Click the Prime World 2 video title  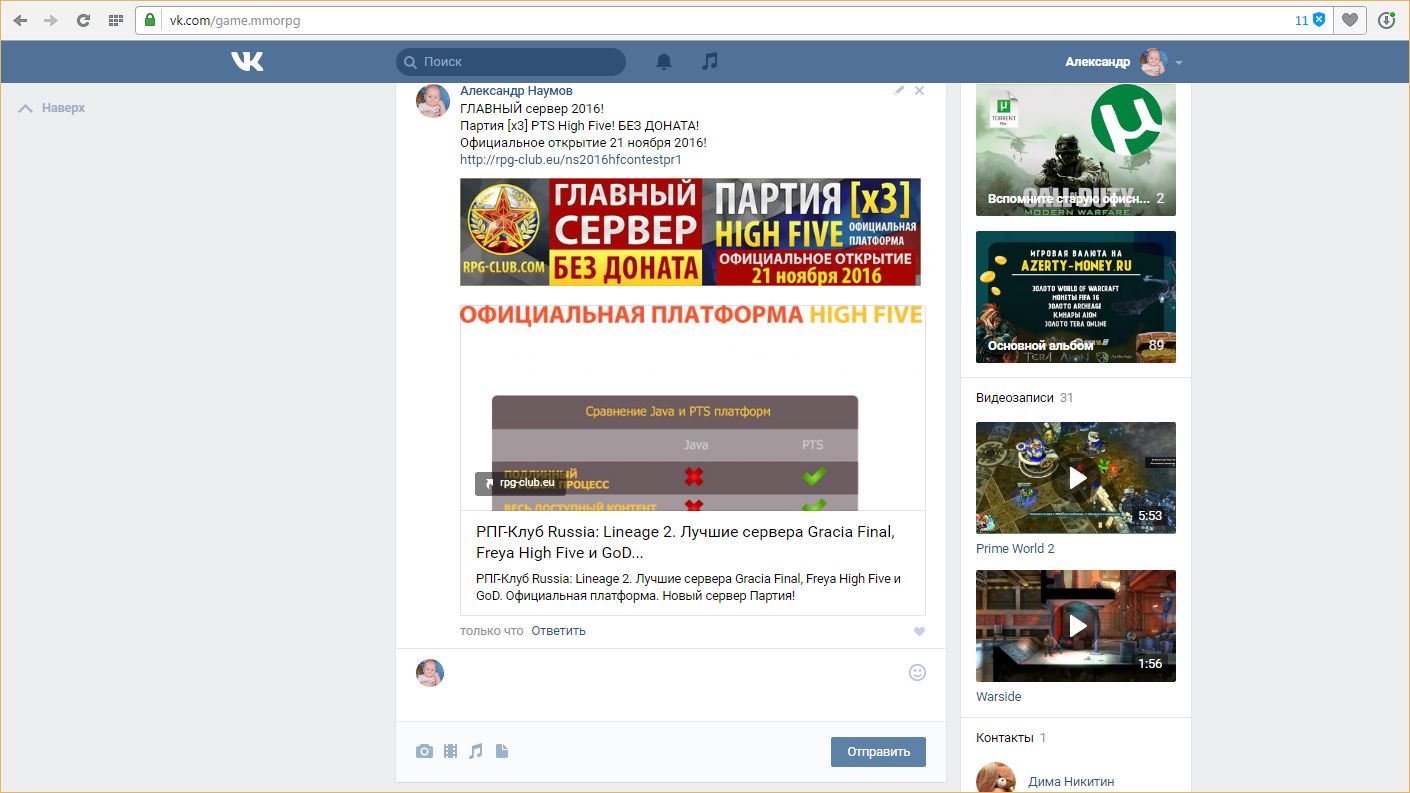coord(1015,549)
